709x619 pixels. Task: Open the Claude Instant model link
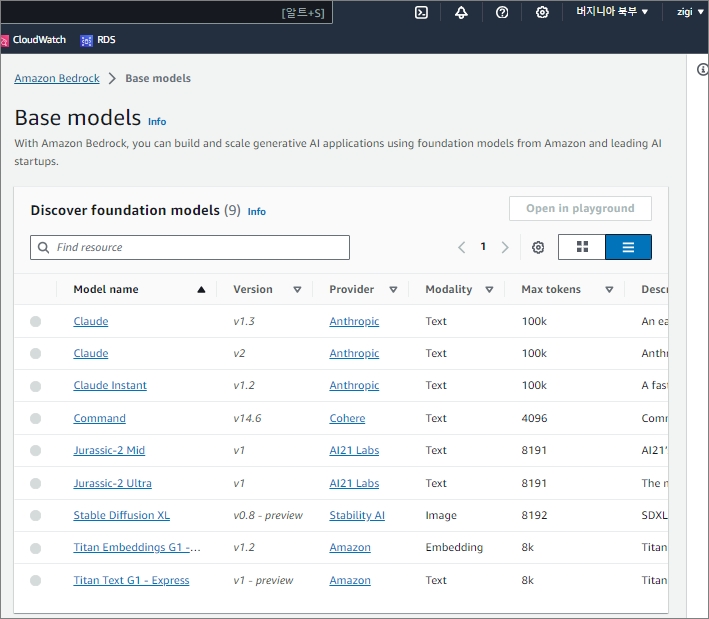click(110, 386)
